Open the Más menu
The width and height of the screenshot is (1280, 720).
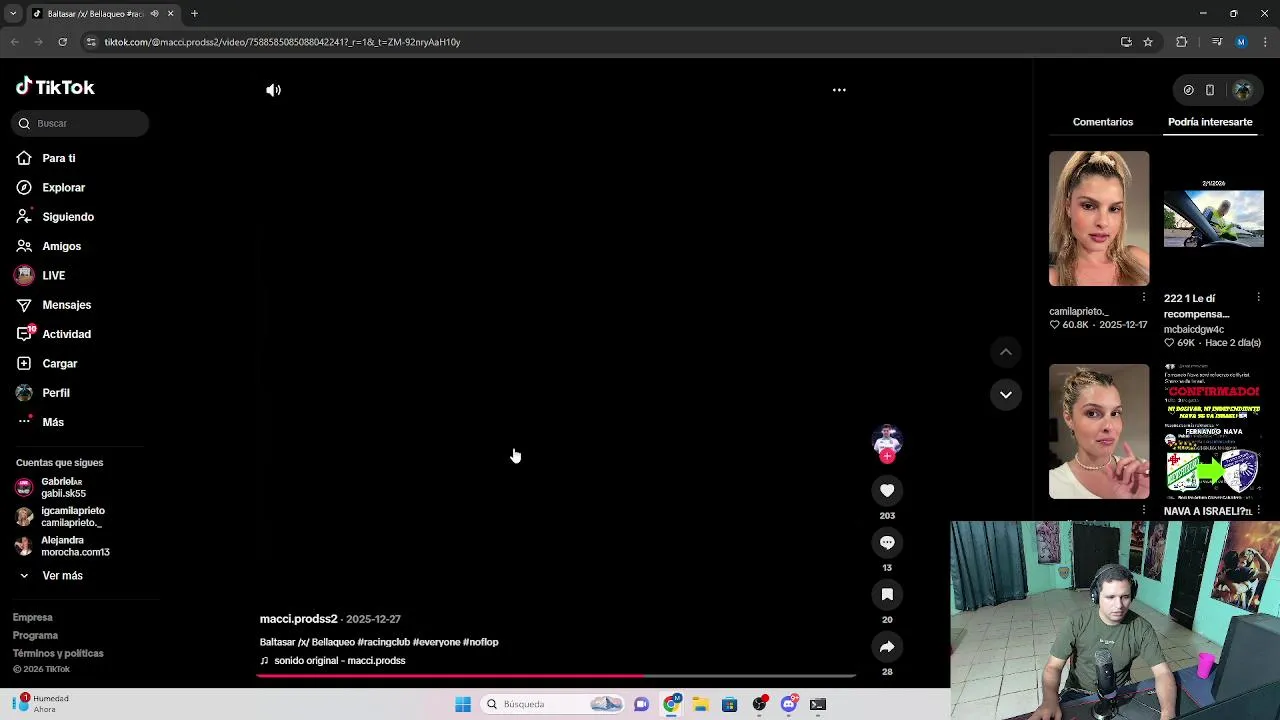click(x=52, y=422)
